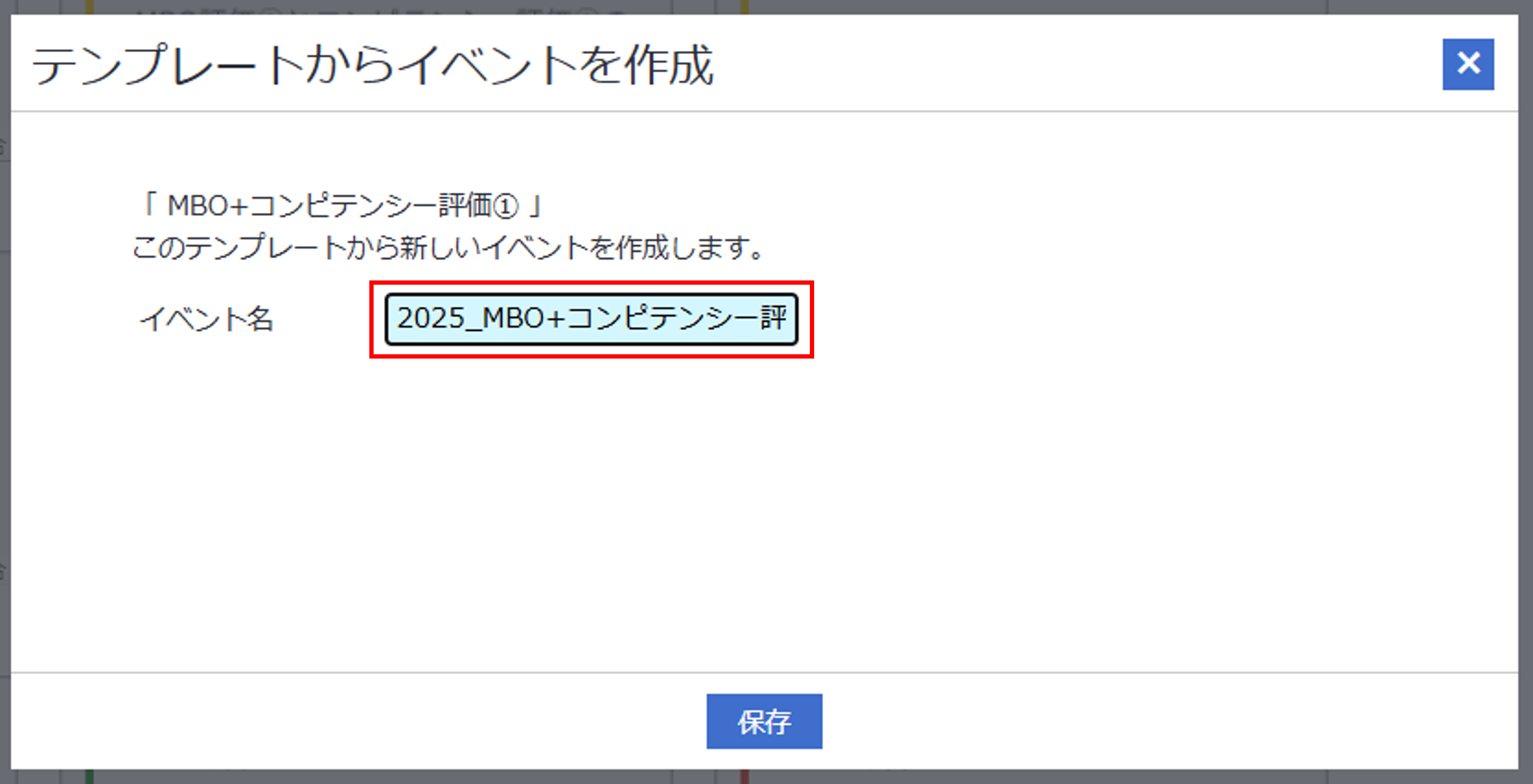The height and width of the screenshot is (784, 1533).
Task: Click the green marker below the dialog
Action: (89, 777)
